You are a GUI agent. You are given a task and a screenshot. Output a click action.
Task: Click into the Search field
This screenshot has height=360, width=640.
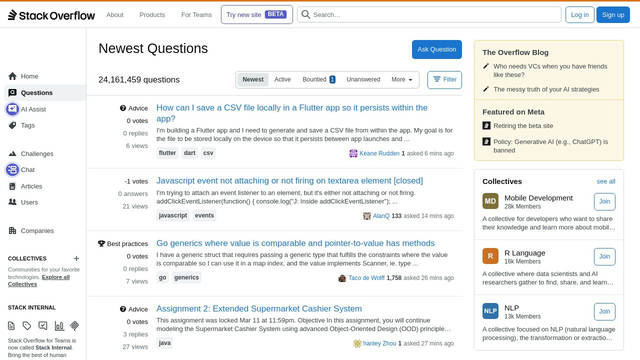(x=429, y=15)
